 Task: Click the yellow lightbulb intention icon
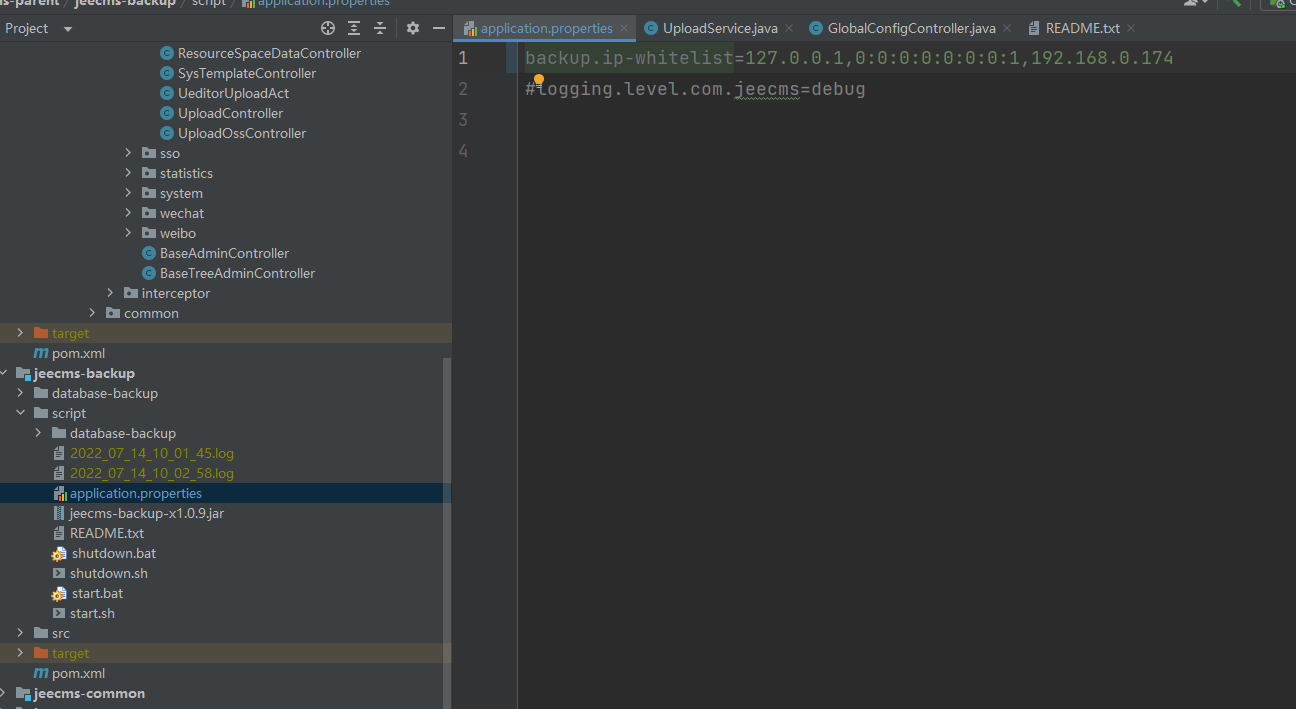538,80
